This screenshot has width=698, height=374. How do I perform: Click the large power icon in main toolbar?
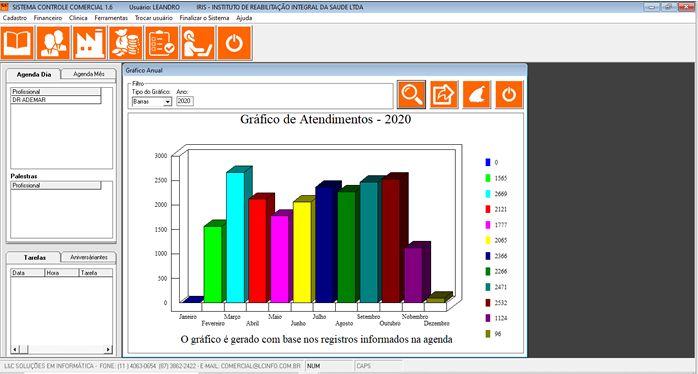pyautogui.click(x=235, y=43)
